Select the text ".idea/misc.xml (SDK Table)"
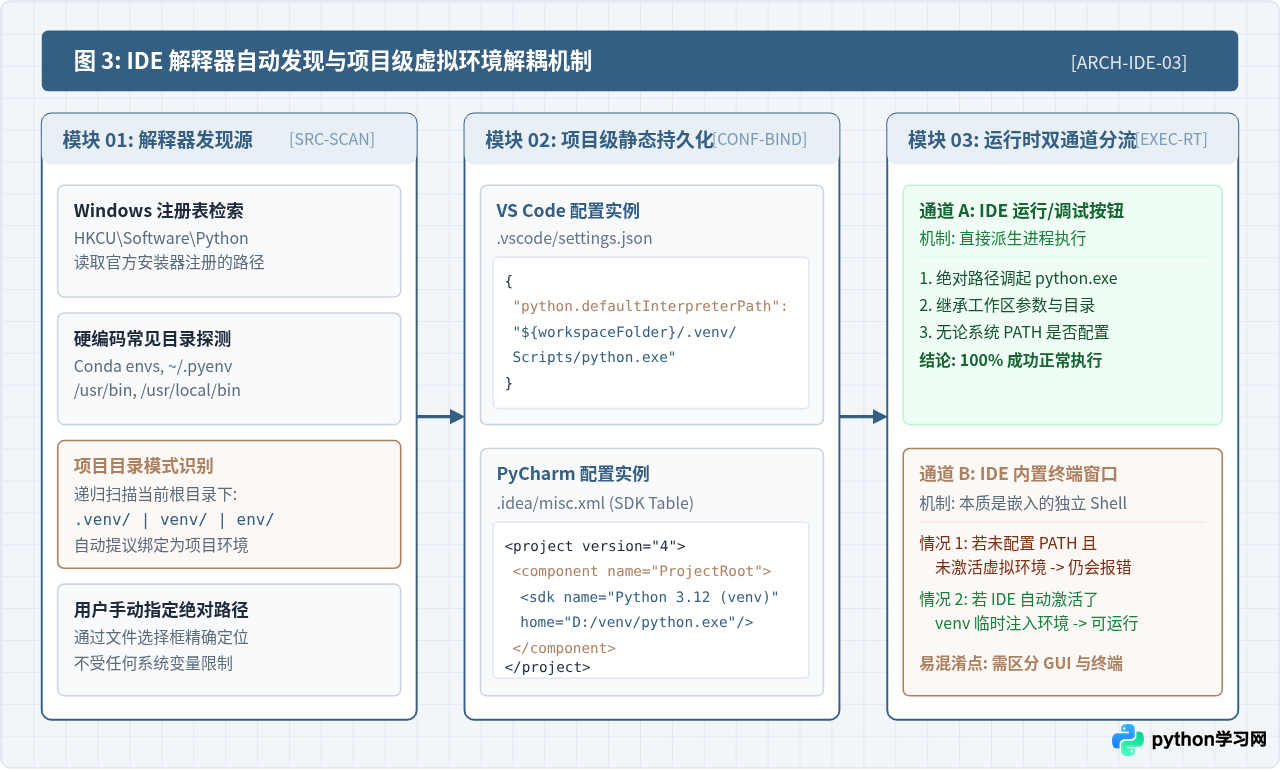Image resolution: width=1280 pixels, height=770 pixels. [x=595, y=502]
